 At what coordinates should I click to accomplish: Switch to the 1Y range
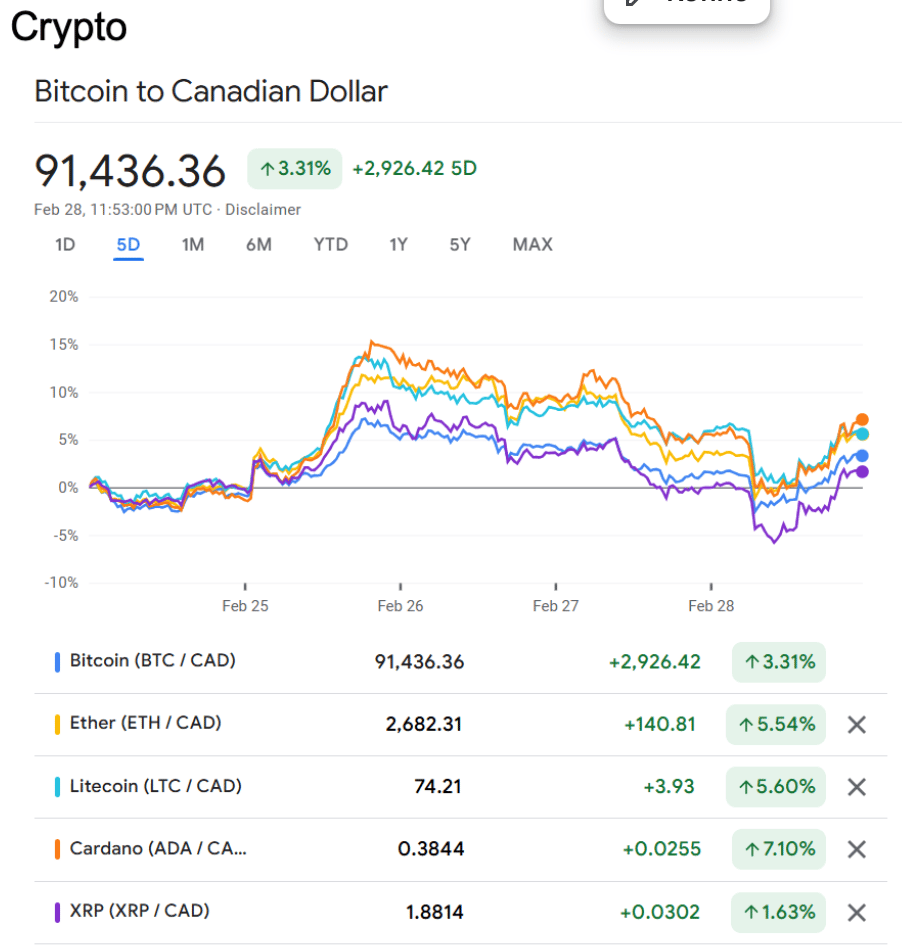(398, 244)
